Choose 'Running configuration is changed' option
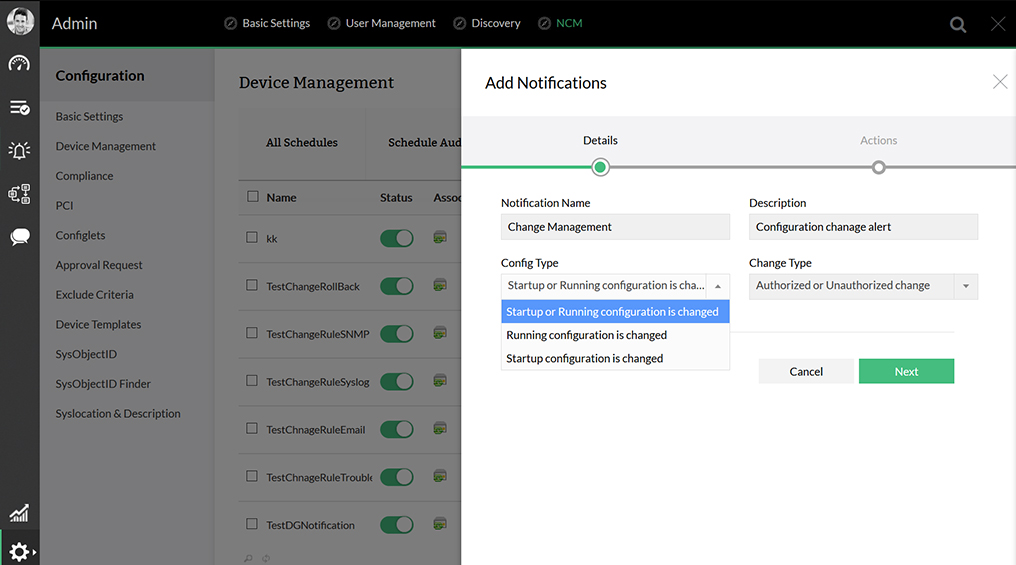The width and height of the screenshot is (1016, 565). coord(586,335)
